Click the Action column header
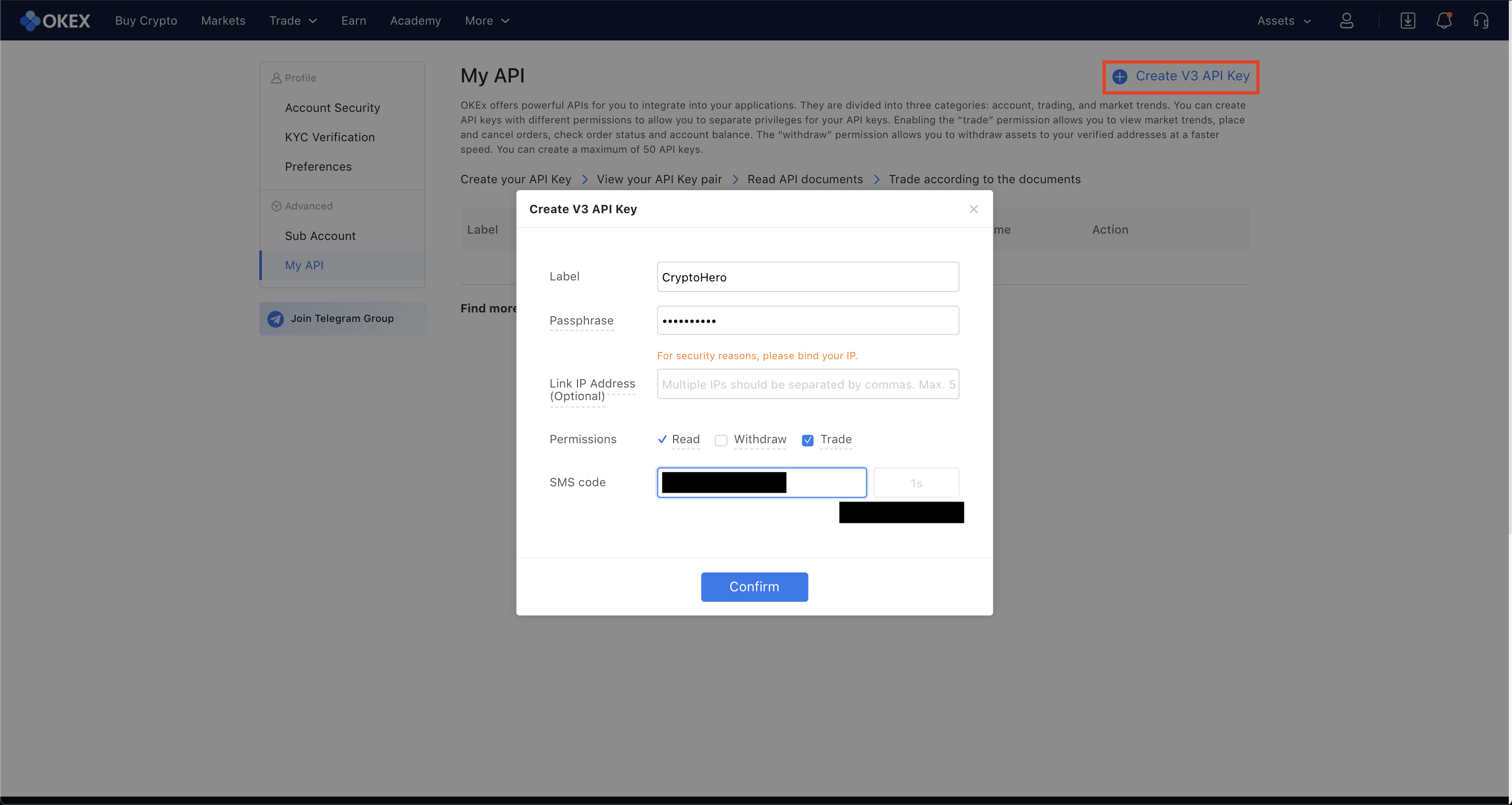 tap(1110, 229)
